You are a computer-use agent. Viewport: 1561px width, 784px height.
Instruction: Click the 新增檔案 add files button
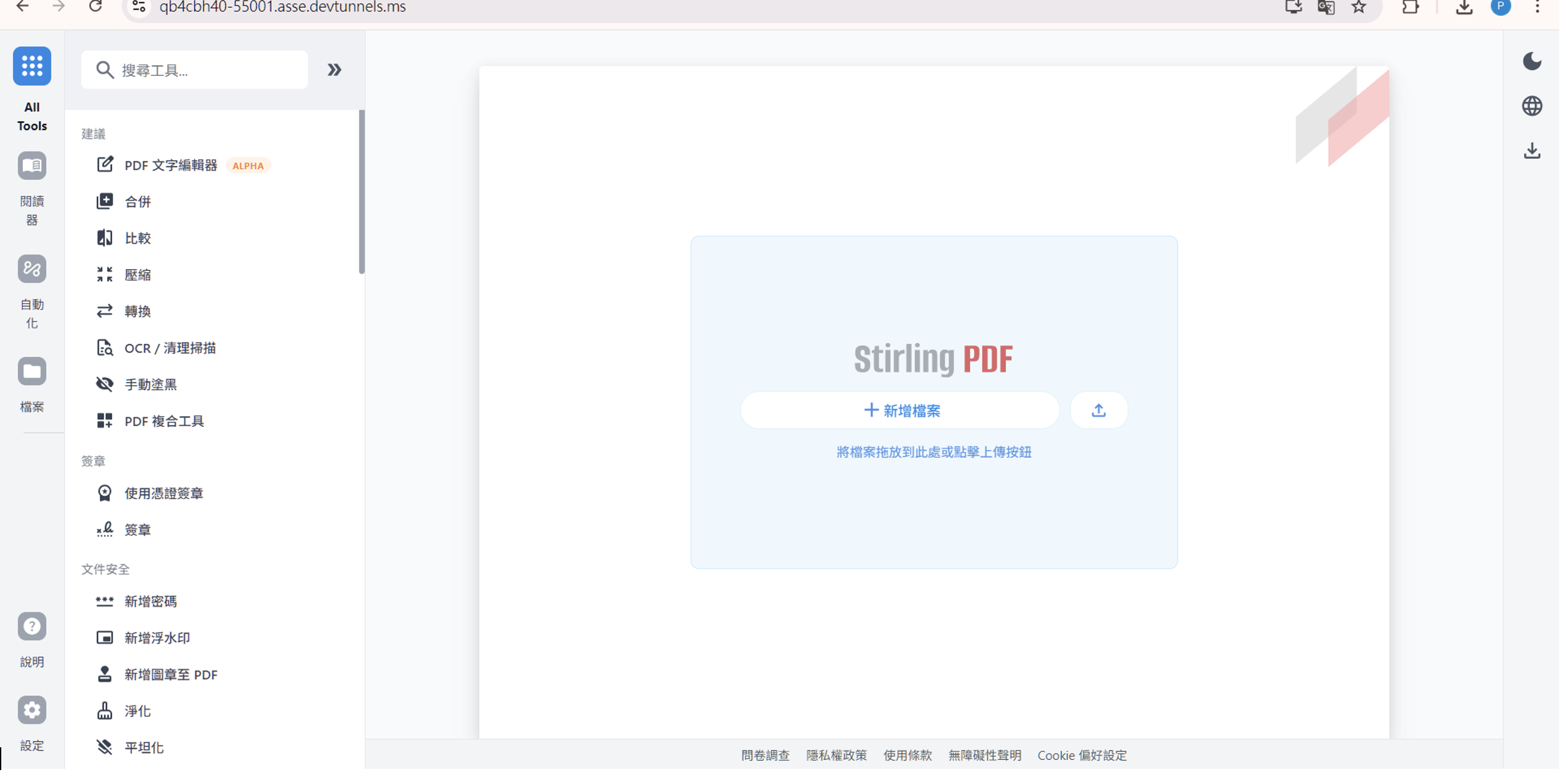pyautogui.click(x=900, y=411)
